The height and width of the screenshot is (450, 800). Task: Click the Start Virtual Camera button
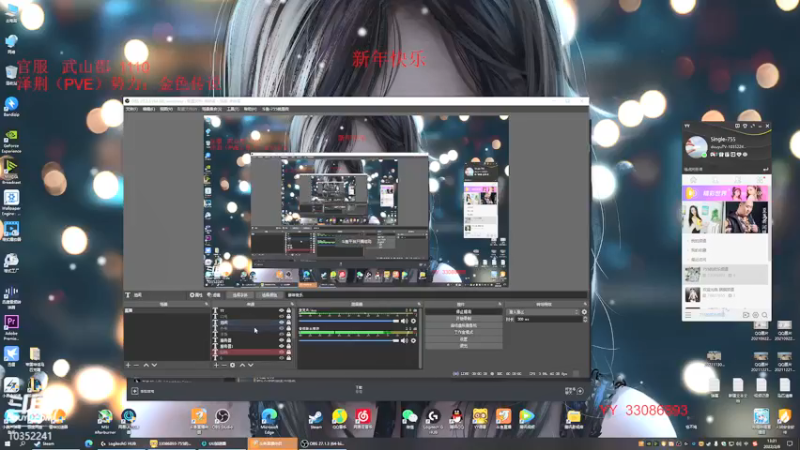coord(463,326)
